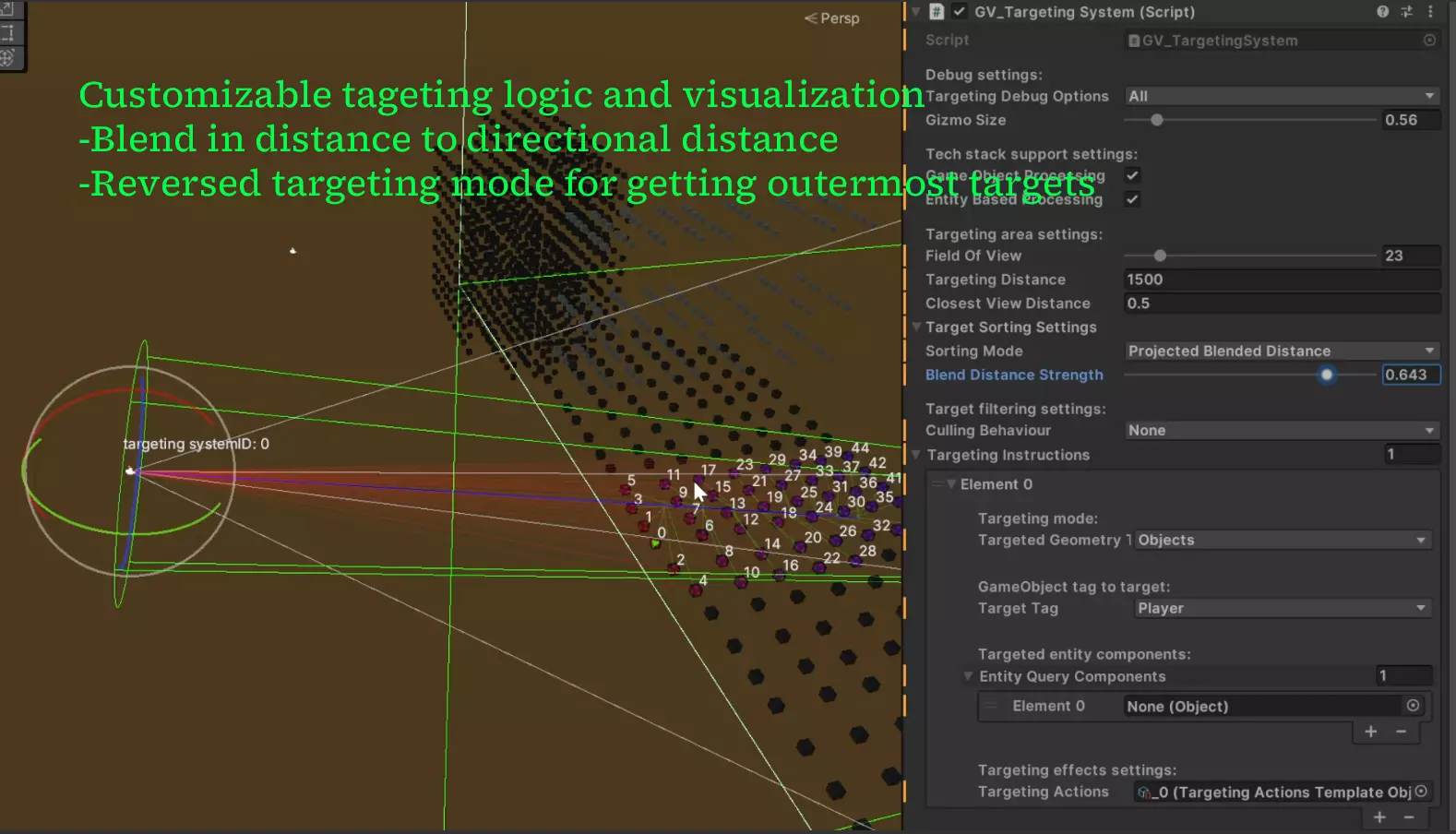
Task: Select the Scale tool in scene toolbar
Action: (7, 10)
